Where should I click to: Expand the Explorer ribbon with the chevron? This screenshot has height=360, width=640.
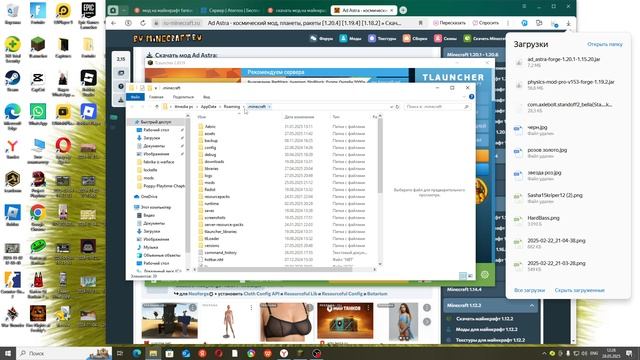tap(464, 97)
